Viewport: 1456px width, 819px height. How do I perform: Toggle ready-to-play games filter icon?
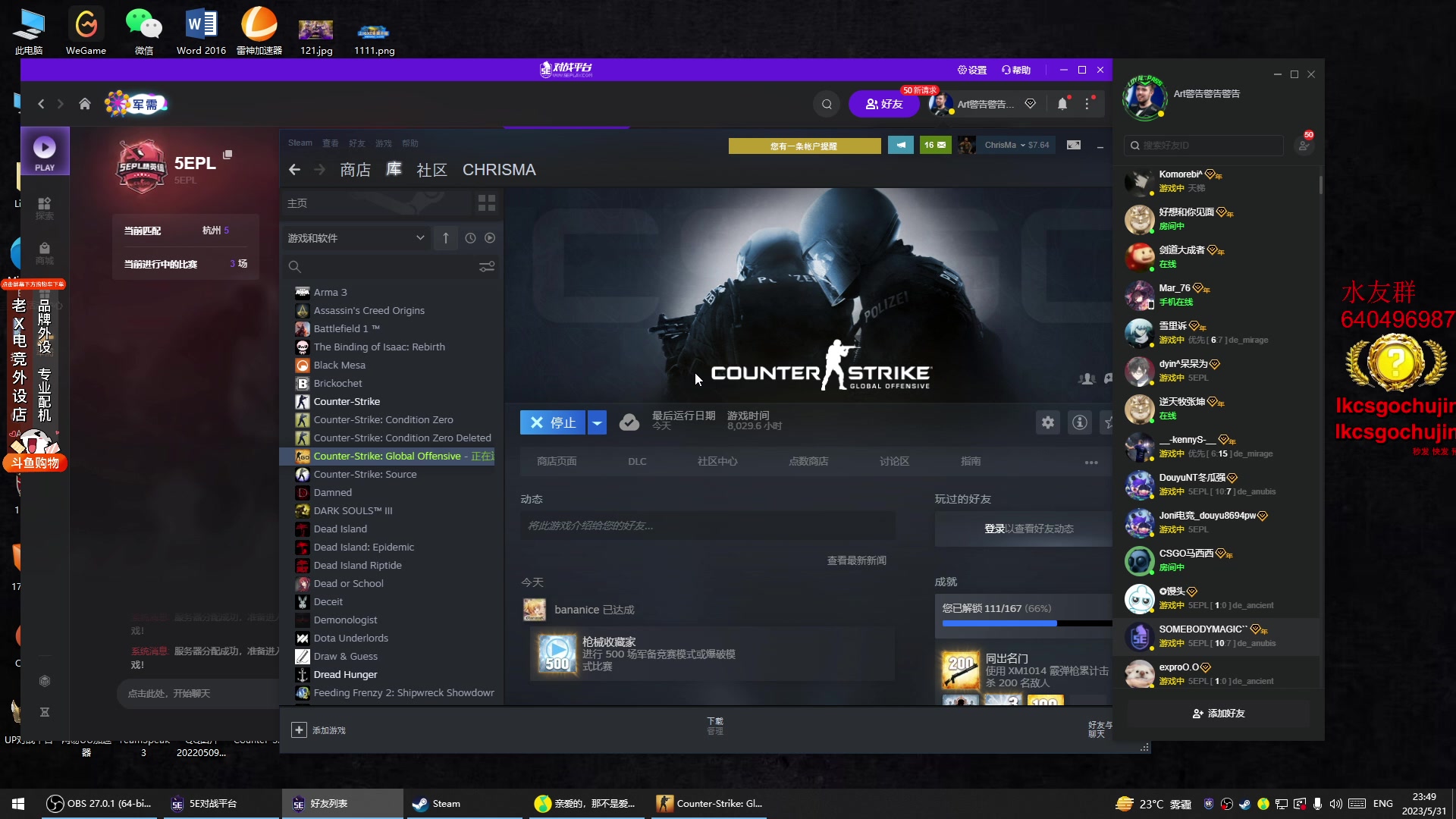pyautogui.click(x=490, y=238)
